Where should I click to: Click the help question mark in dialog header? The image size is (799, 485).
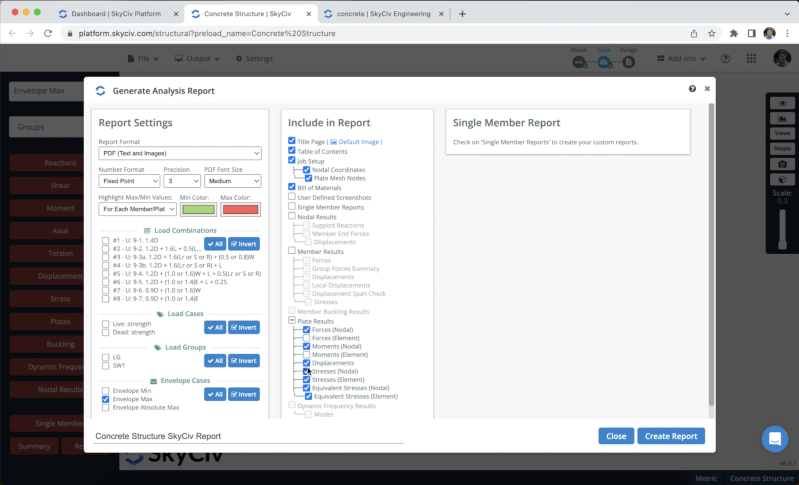pyautogui.click(x=692, y=89)
